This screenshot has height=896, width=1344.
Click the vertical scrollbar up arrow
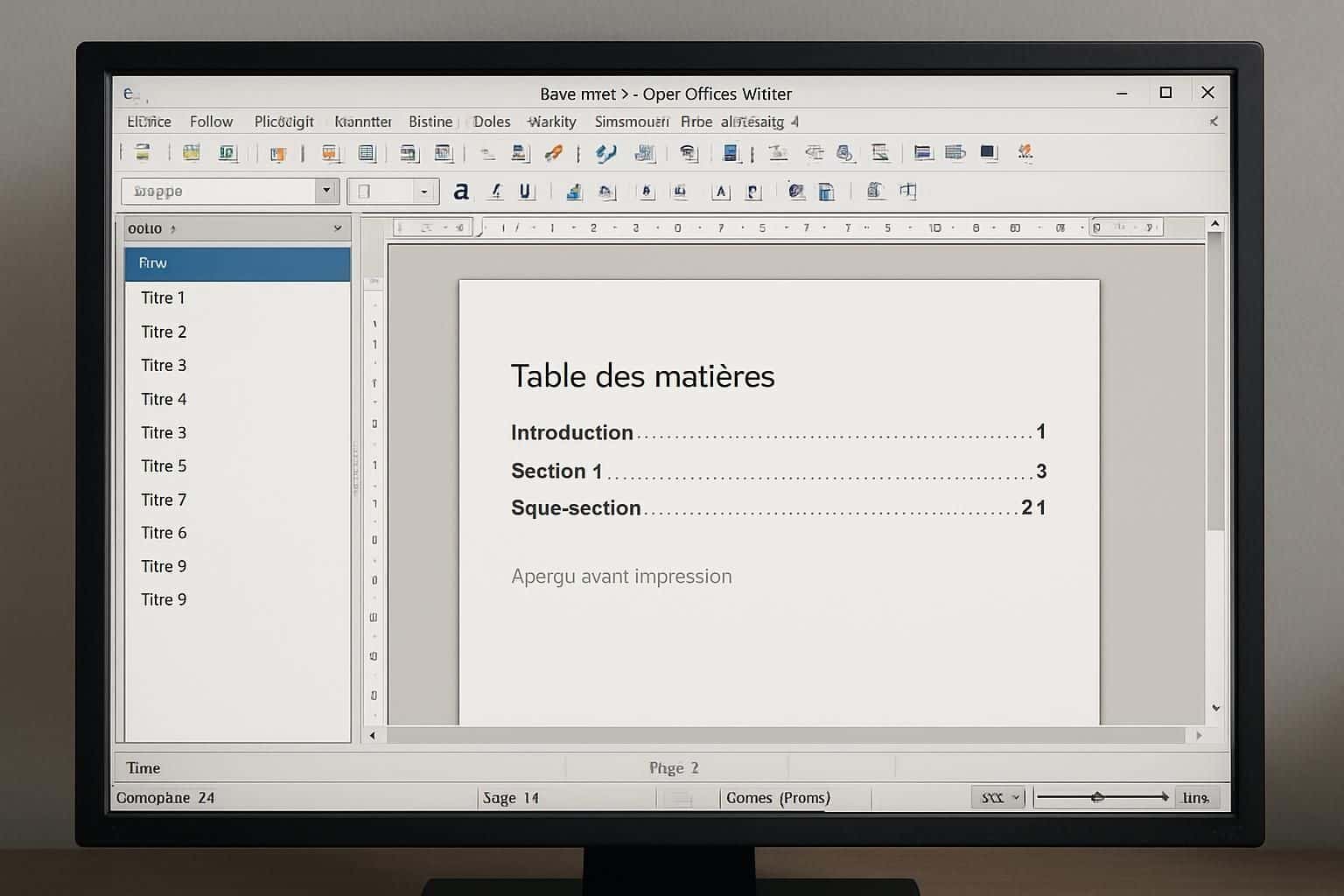click(x=1214, y=225)
